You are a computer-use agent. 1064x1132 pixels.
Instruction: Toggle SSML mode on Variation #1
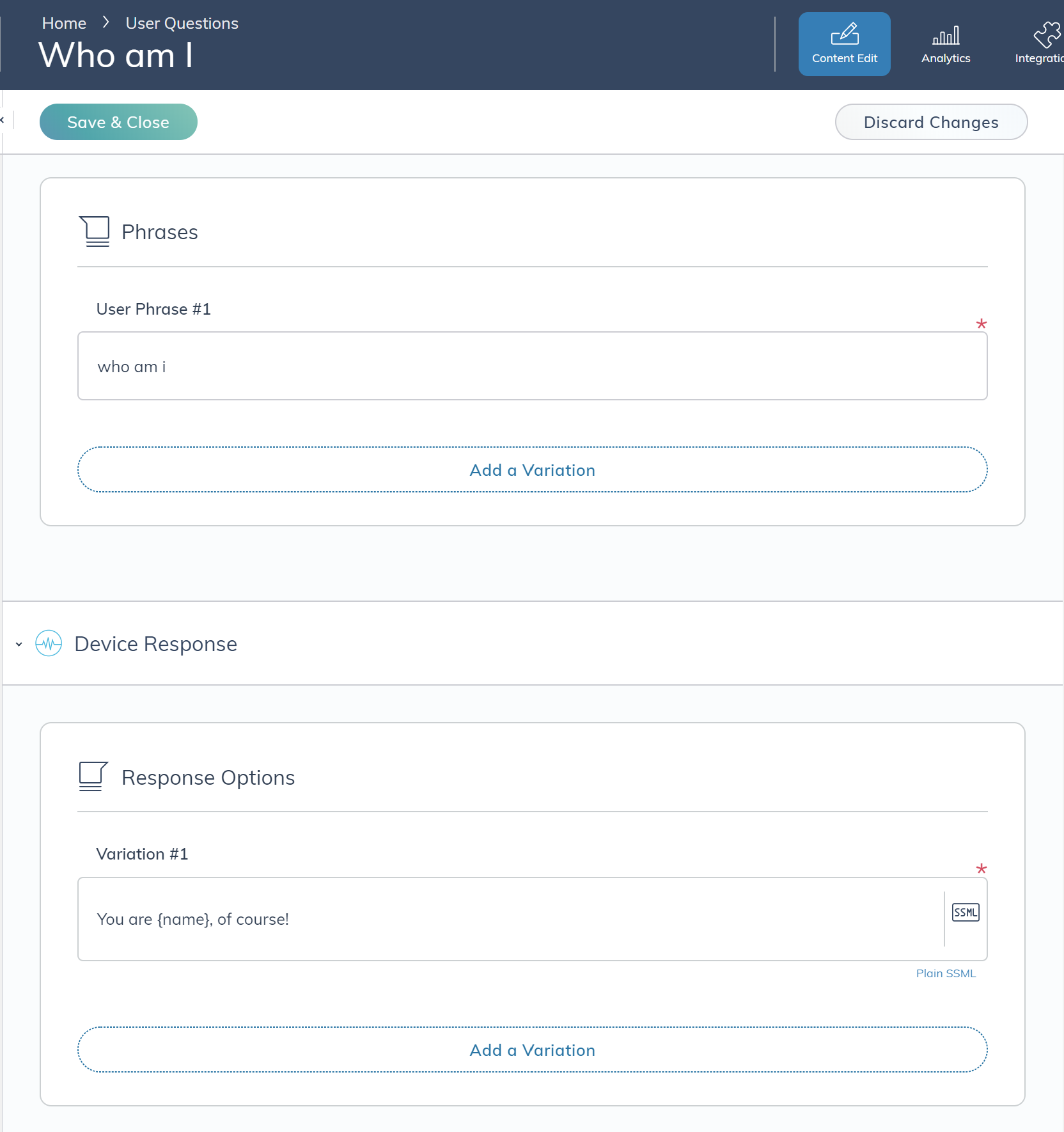[965, 913]
